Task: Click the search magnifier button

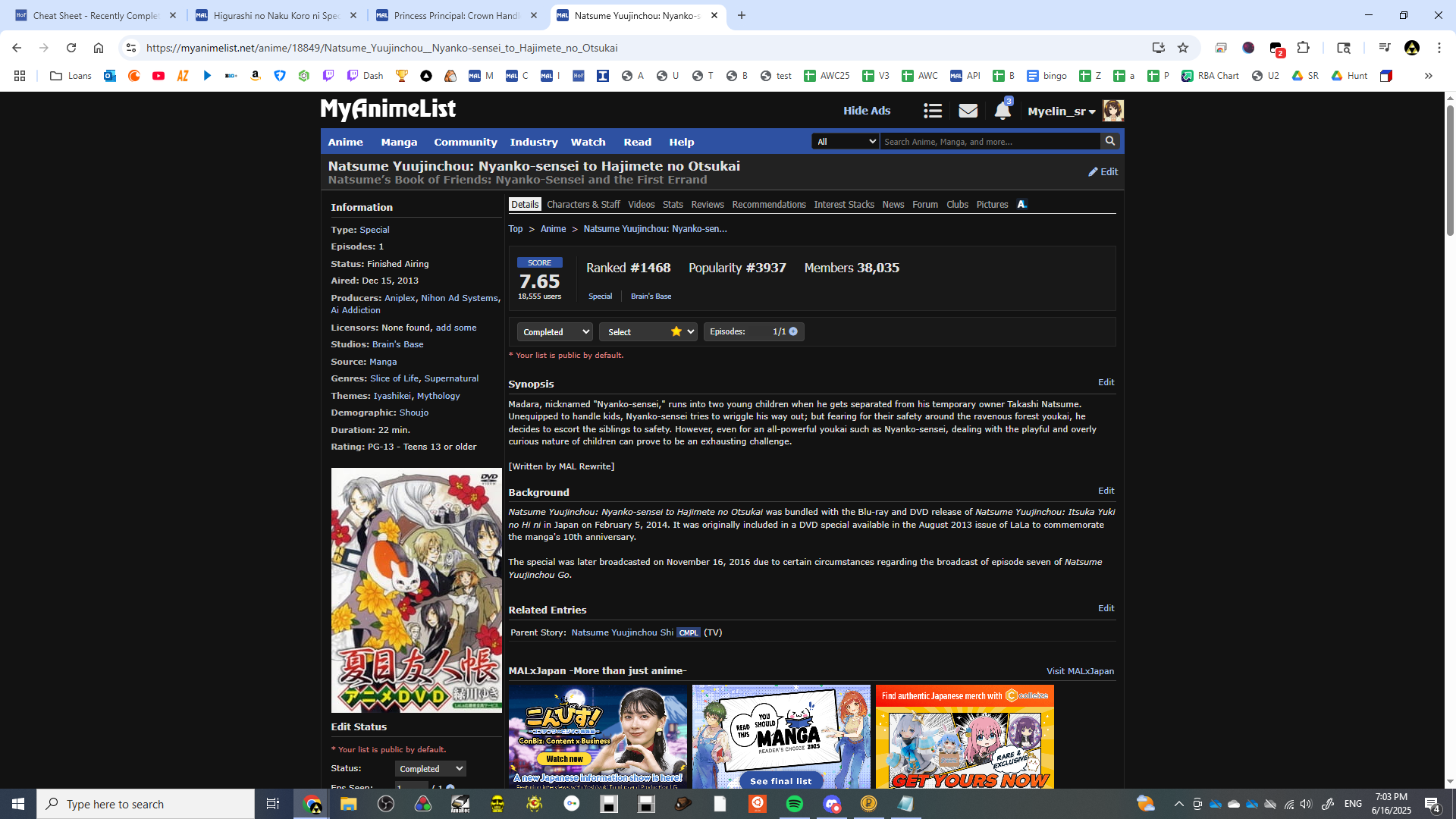Action: (x=1110, y=142)
